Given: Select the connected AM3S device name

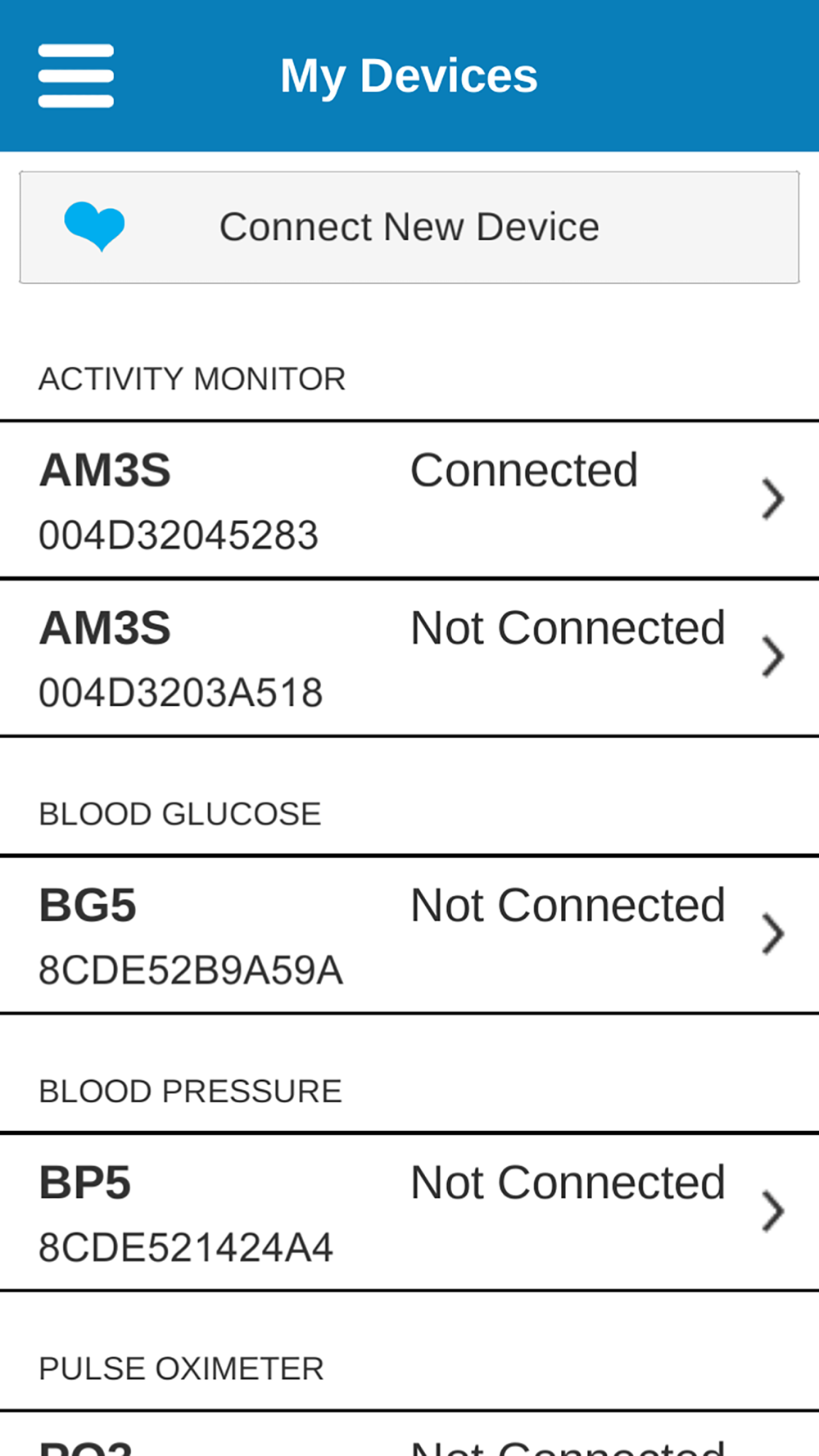Looking at the screenshot, I should [105, 470].
